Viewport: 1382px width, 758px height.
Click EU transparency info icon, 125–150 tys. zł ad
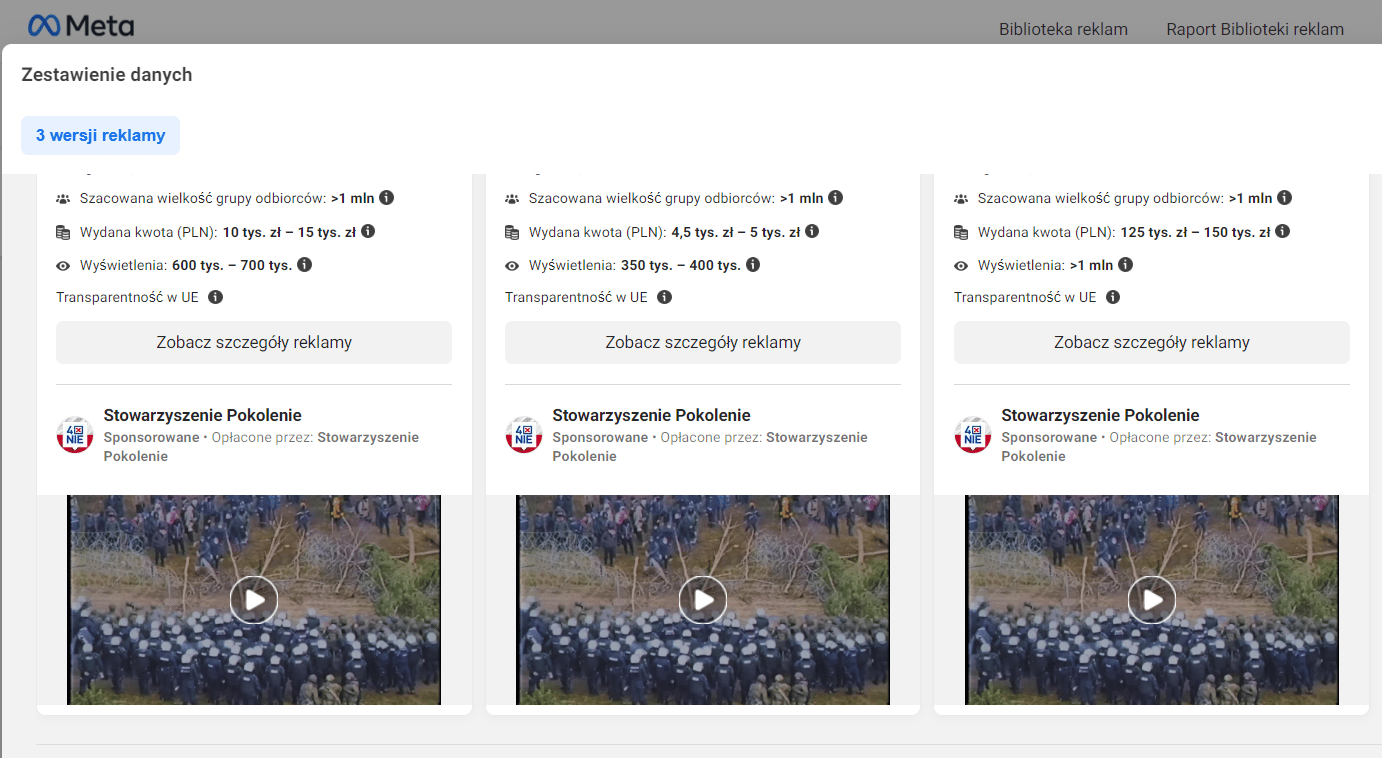1113,297
